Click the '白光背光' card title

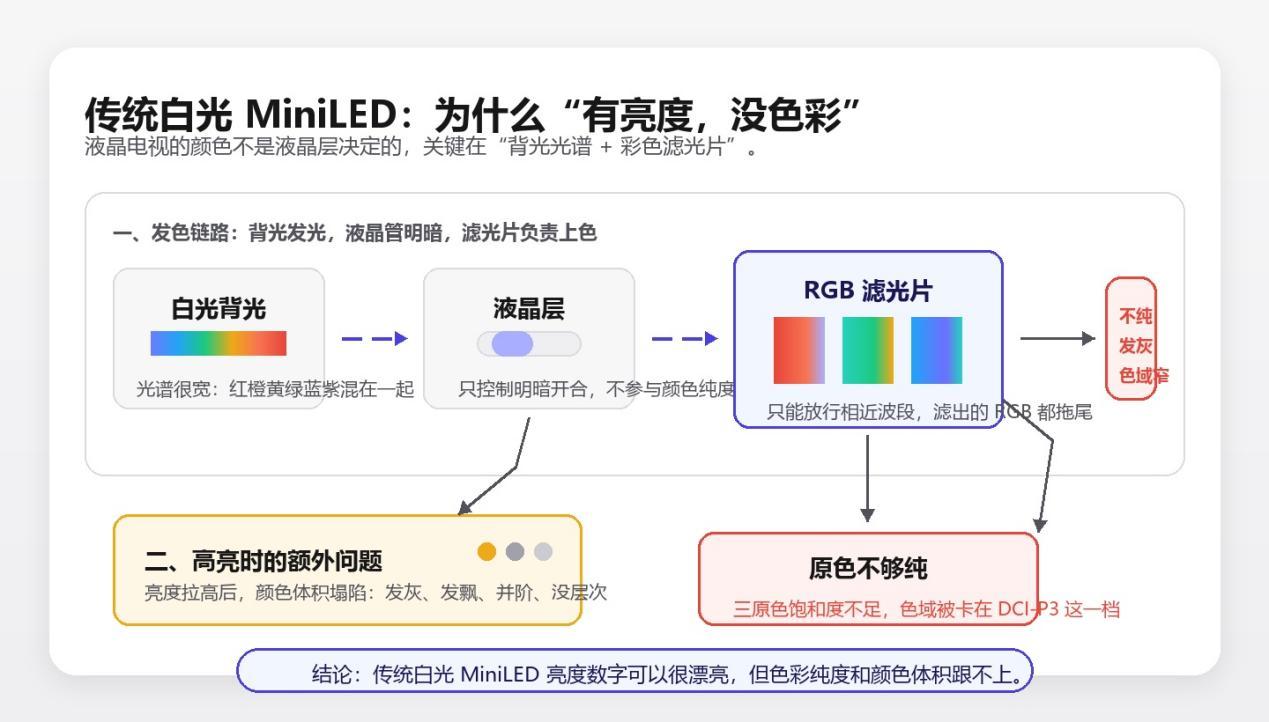219,308
